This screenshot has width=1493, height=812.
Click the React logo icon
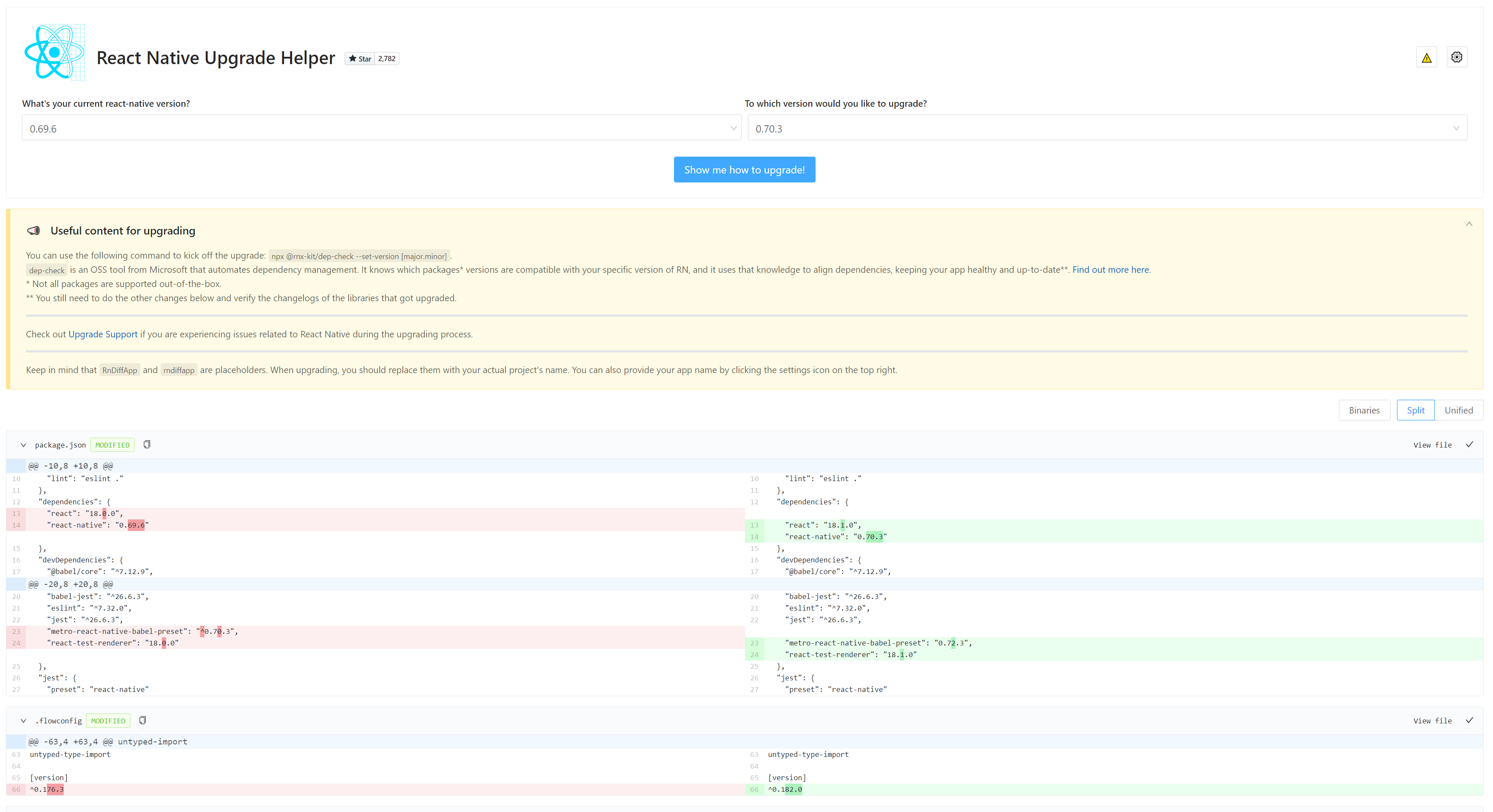coord(55,52)
